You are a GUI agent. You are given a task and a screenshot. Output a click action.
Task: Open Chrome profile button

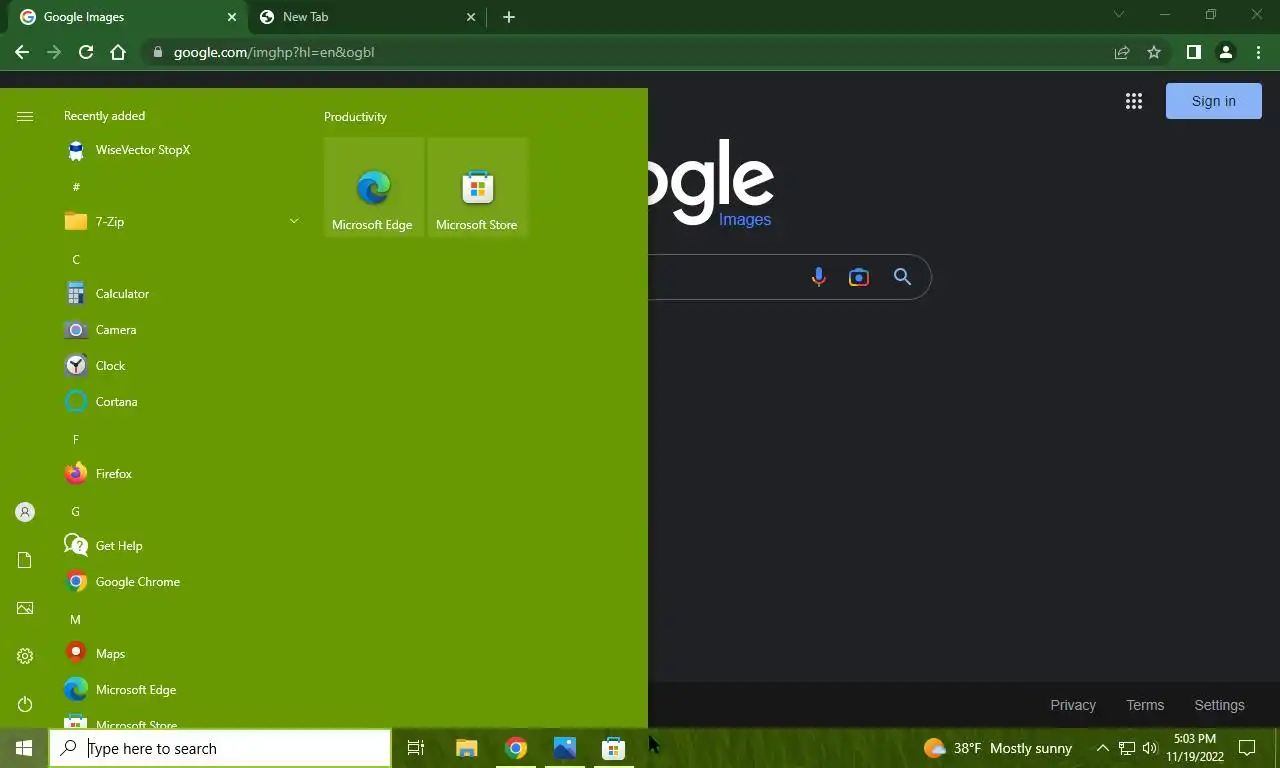pyautogui.click(x=1226, y=52)
